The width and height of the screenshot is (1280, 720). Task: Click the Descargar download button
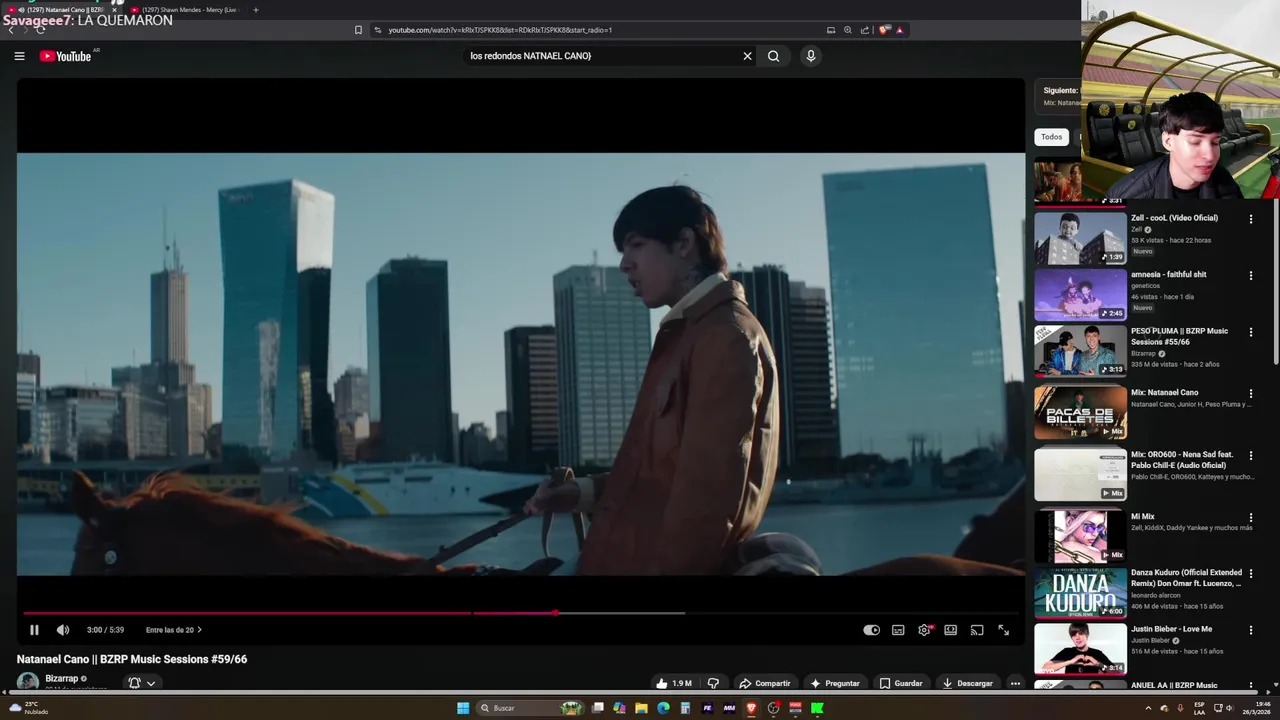(968, 684)
